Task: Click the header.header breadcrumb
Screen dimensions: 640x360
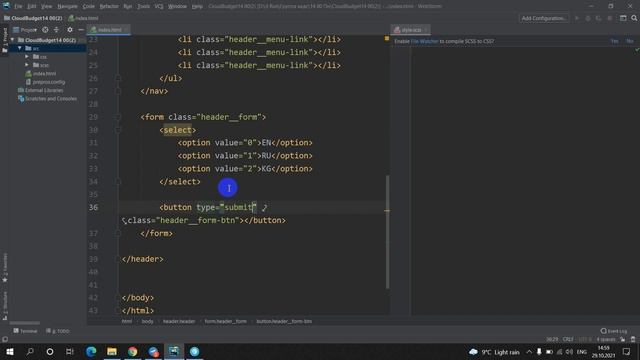Action: [x=179, y=321]
